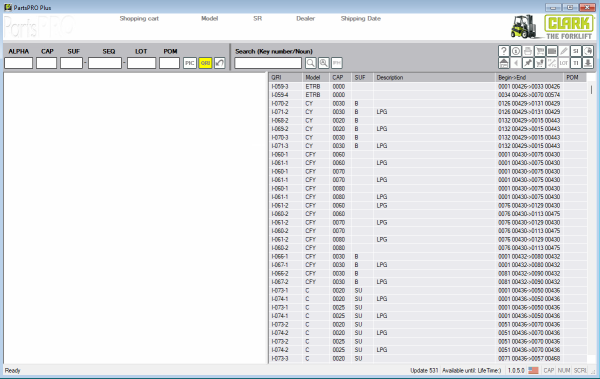Click the back arrow triangle icon
The height and width of the screenshot is (379, 600).
(516, 63)
